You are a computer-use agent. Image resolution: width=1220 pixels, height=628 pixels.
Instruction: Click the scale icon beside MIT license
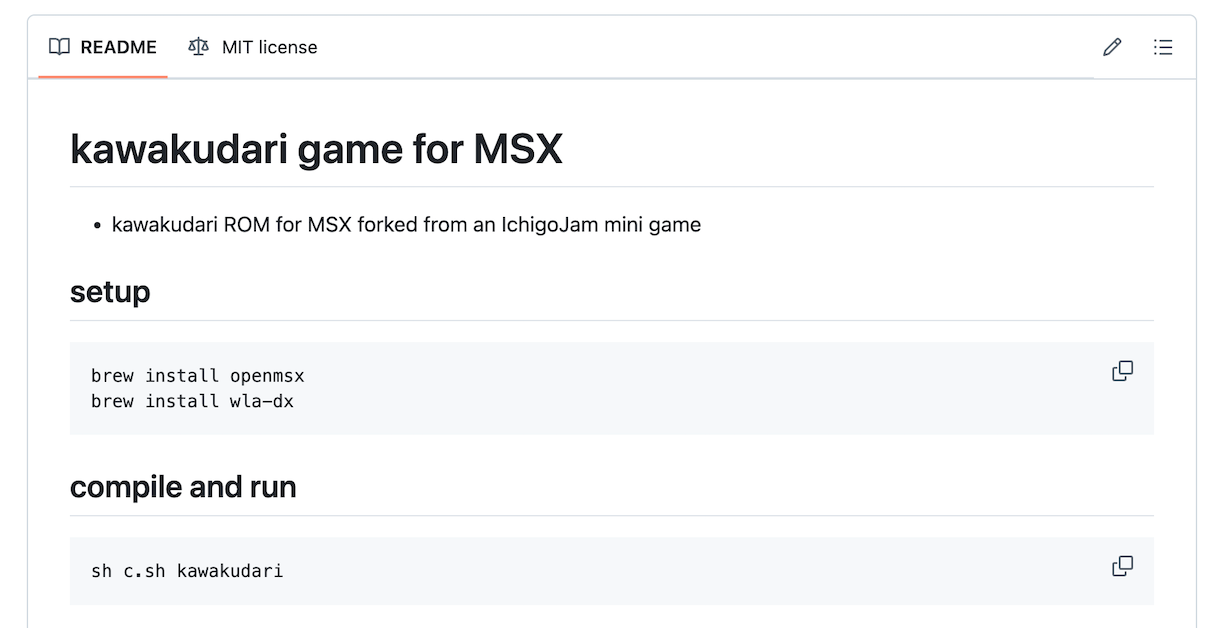pos(199,47)
